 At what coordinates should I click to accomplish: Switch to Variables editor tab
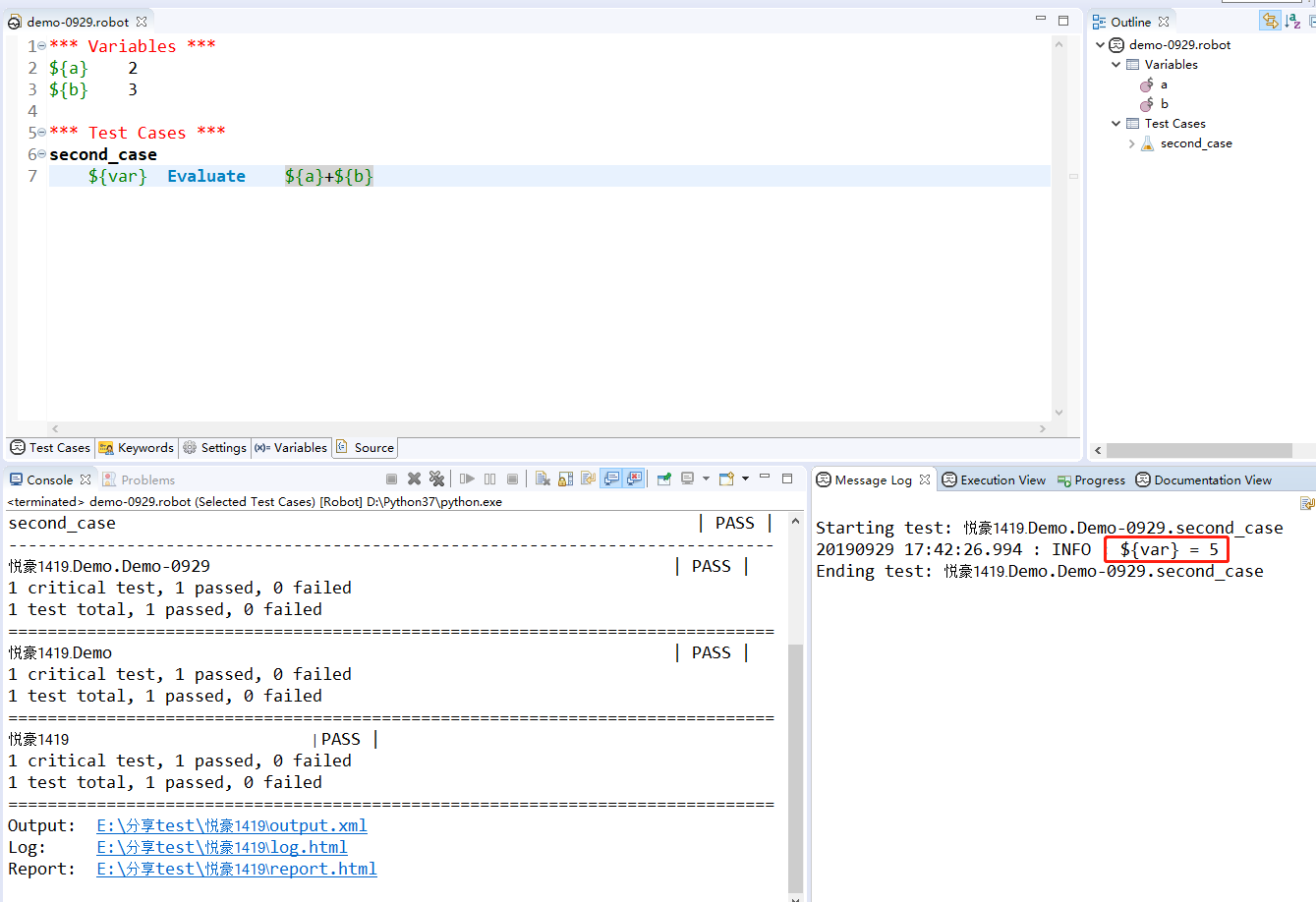(291, 447)
